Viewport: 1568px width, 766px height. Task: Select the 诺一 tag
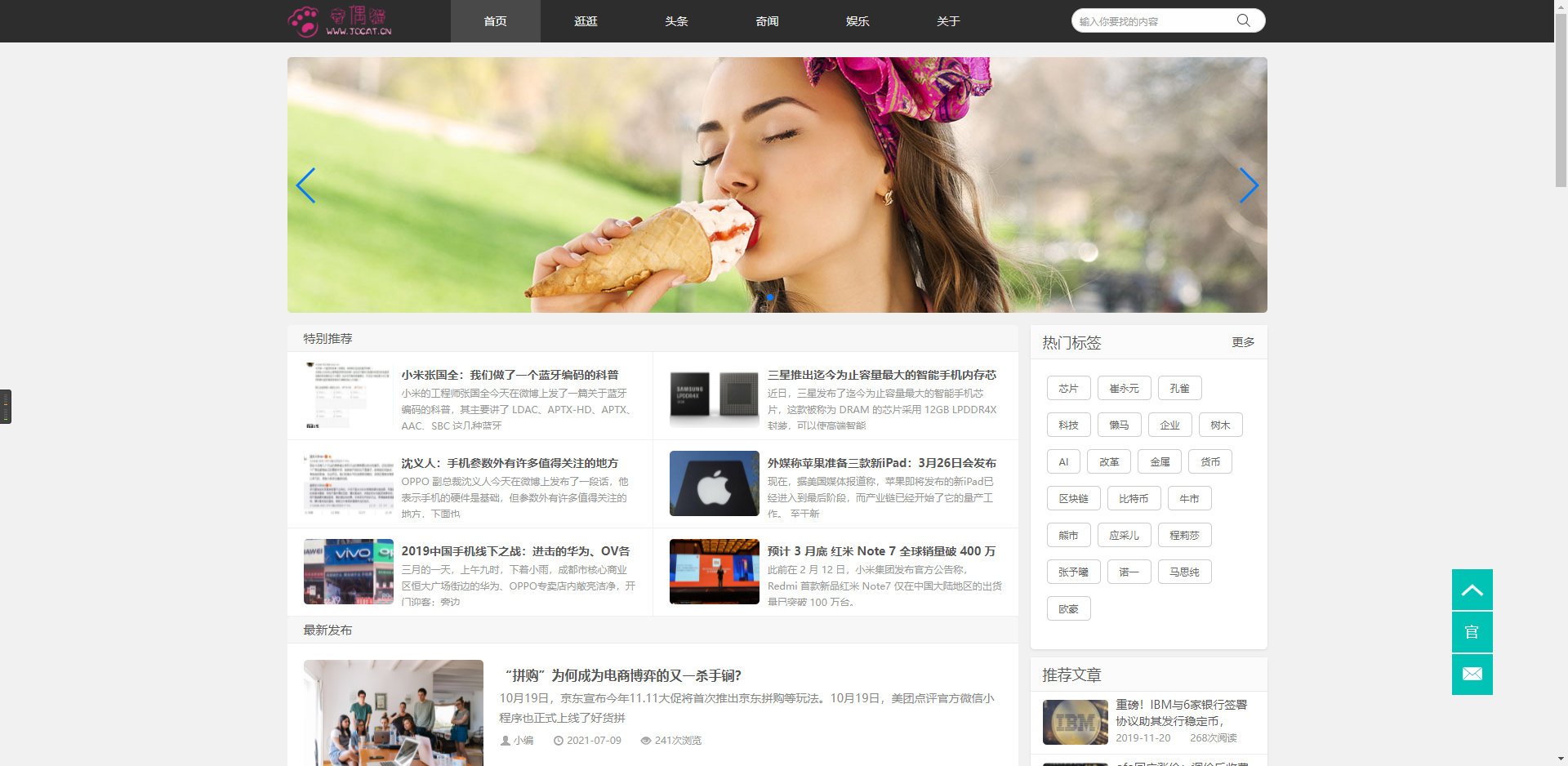pos(1129,572)
